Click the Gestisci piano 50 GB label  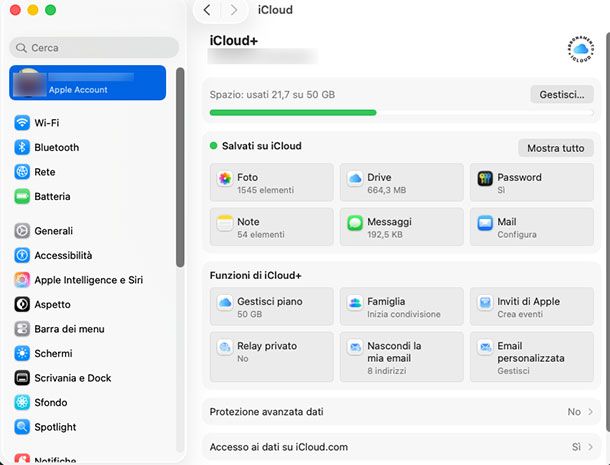pos(249,314)
